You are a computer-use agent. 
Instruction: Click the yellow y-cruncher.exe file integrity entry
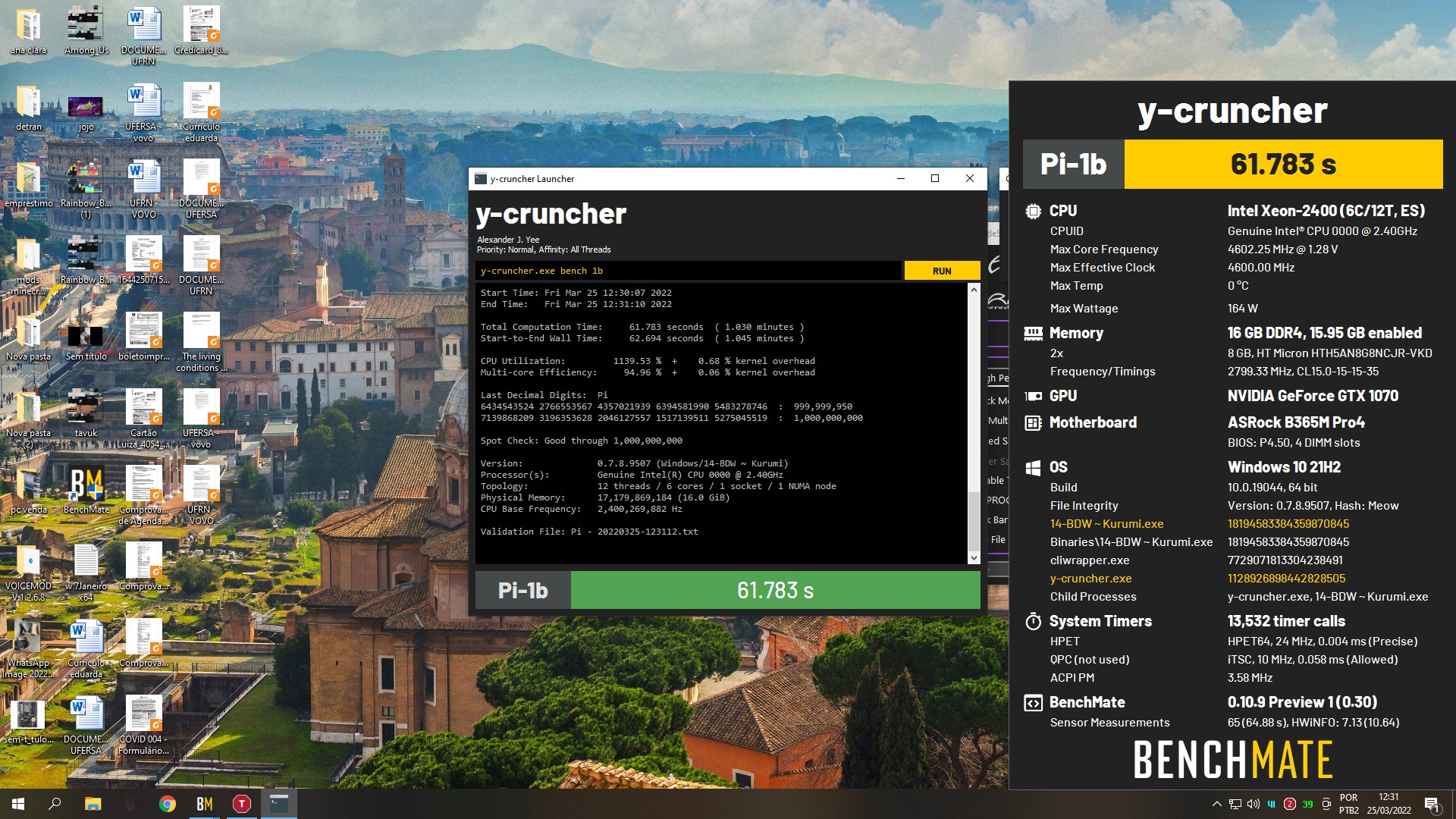1090,579
